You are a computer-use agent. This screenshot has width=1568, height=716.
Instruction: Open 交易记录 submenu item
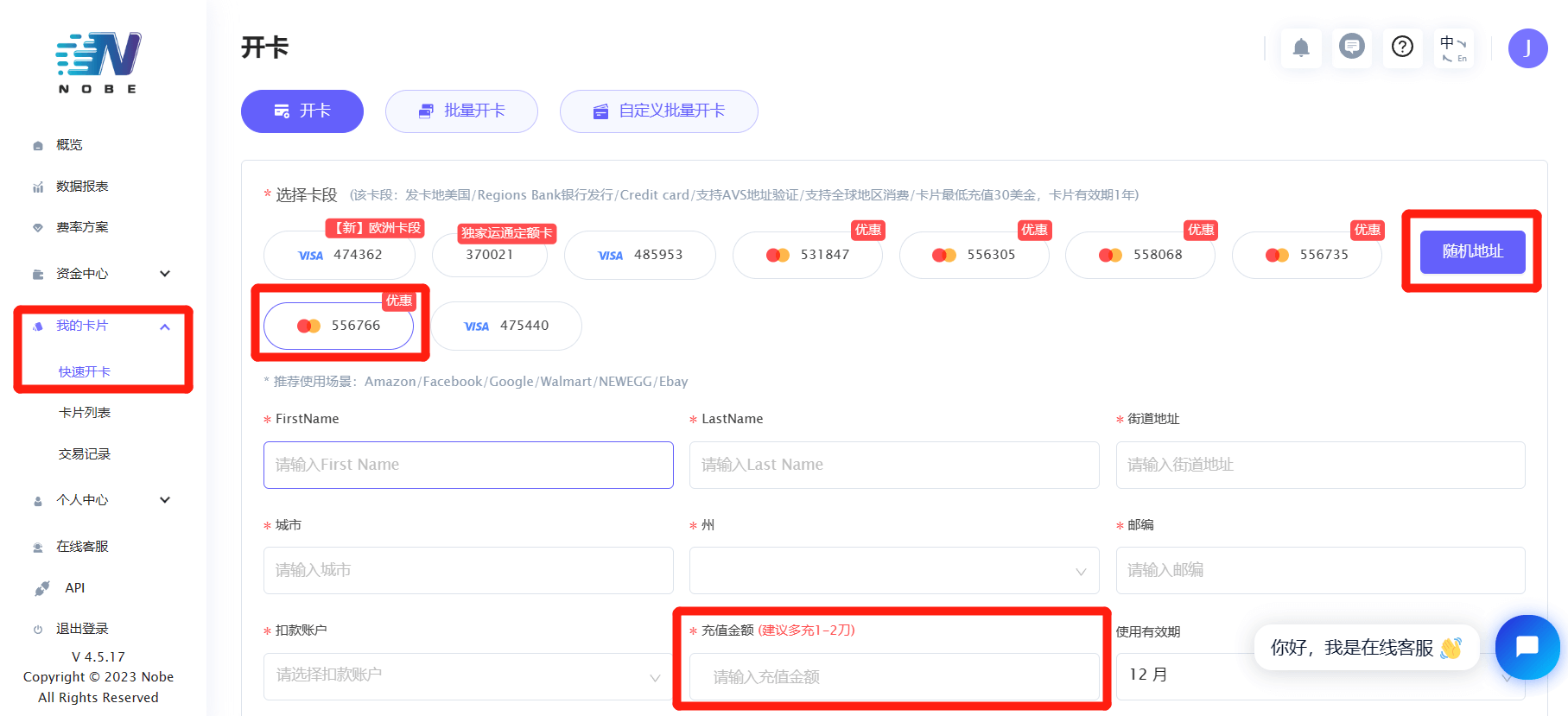coord(85,454)
